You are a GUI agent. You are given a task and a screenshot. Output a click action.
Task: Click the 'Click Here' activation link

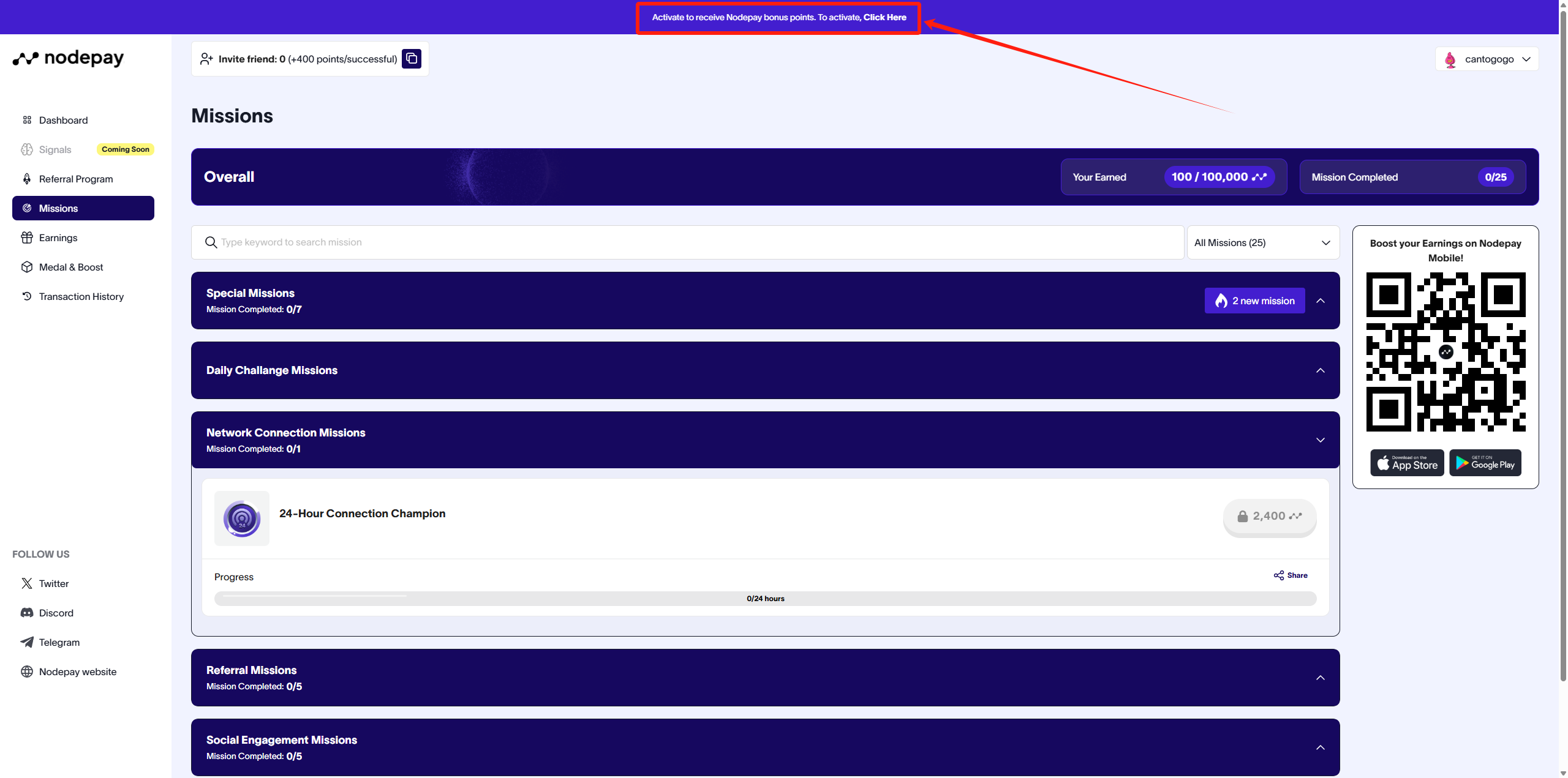pos(884,17)
